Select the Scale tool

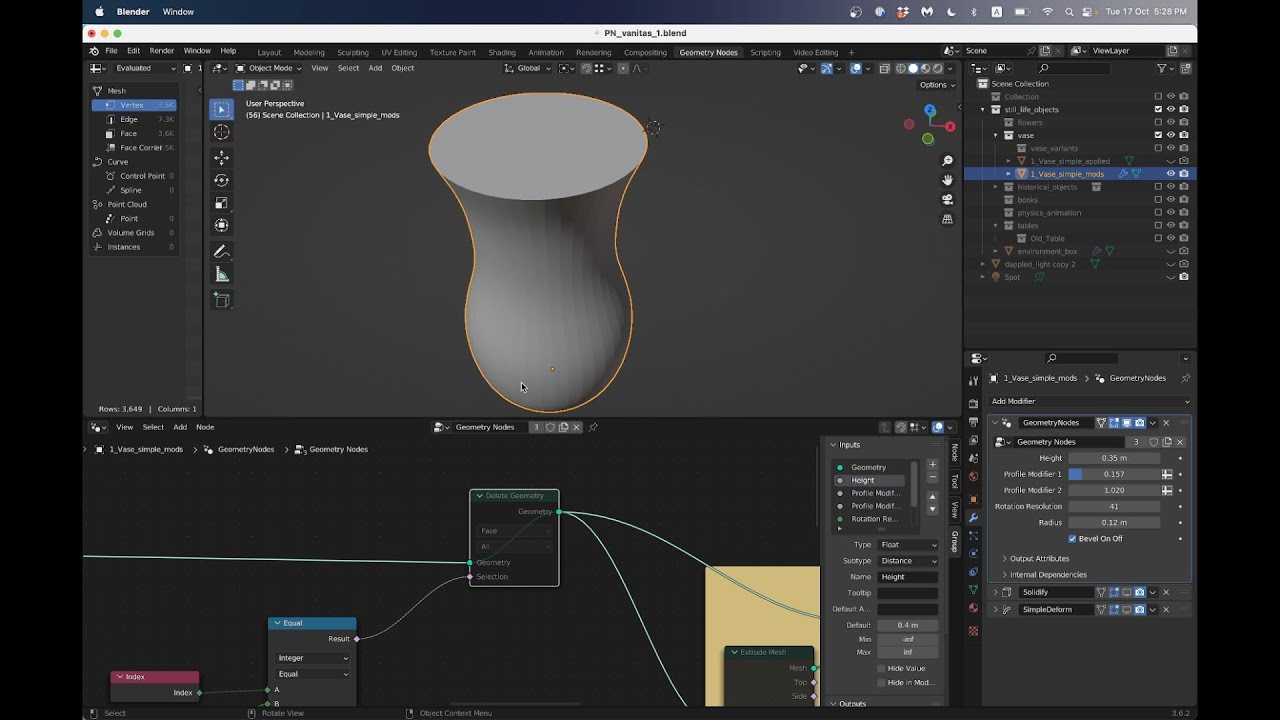tap(222, 203)
